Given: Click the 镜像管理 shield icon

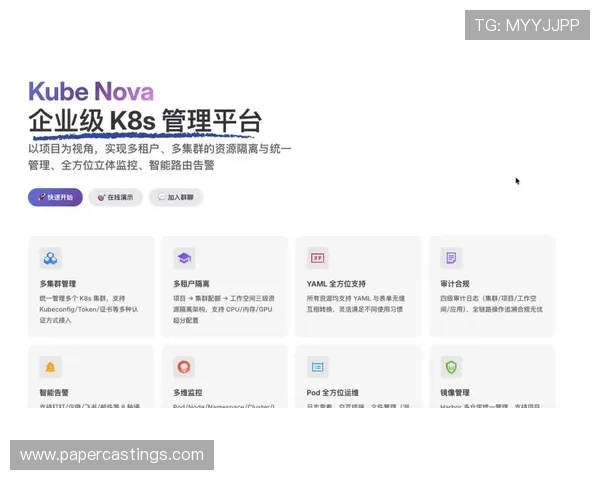Looking at the screenshot, I should click(451, 367).
